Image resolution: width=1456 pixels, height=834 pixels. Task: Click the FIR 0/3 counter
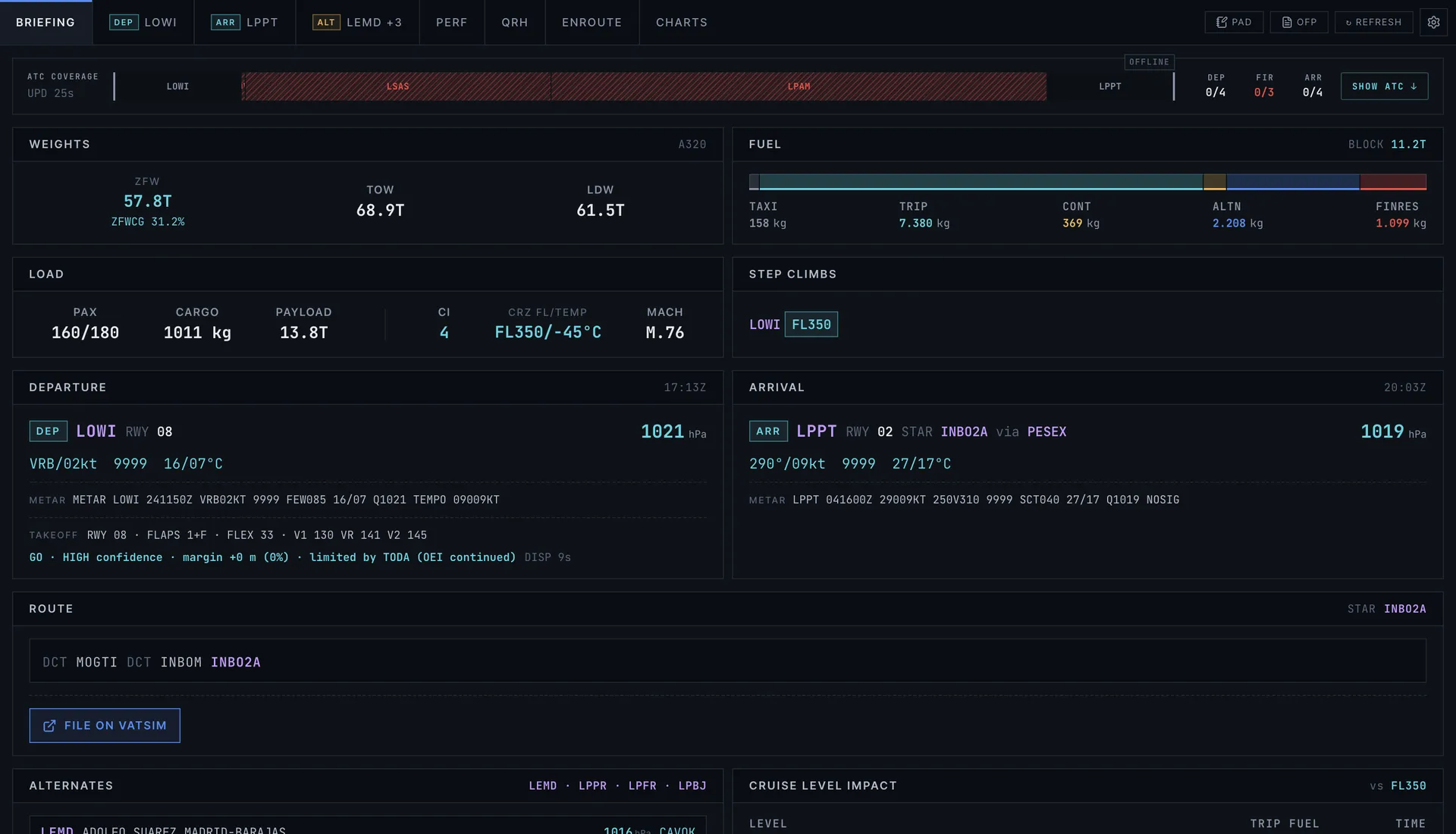click(1264, 86)
